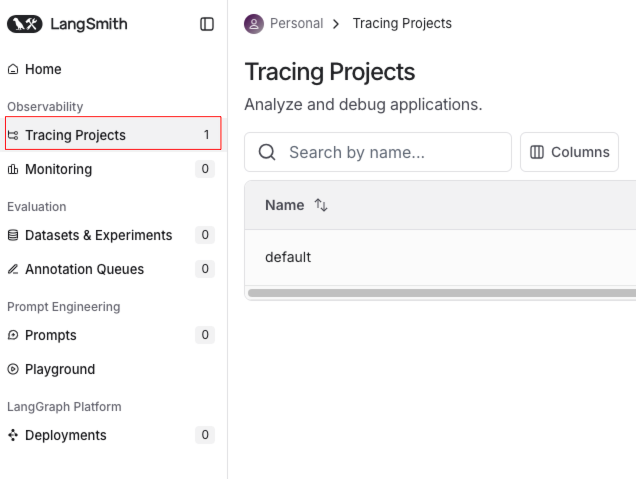Viewport: 636px width, 479px height.
Task: Collapse the sidebar with the panel toggle icon
Action: (207, 24)
